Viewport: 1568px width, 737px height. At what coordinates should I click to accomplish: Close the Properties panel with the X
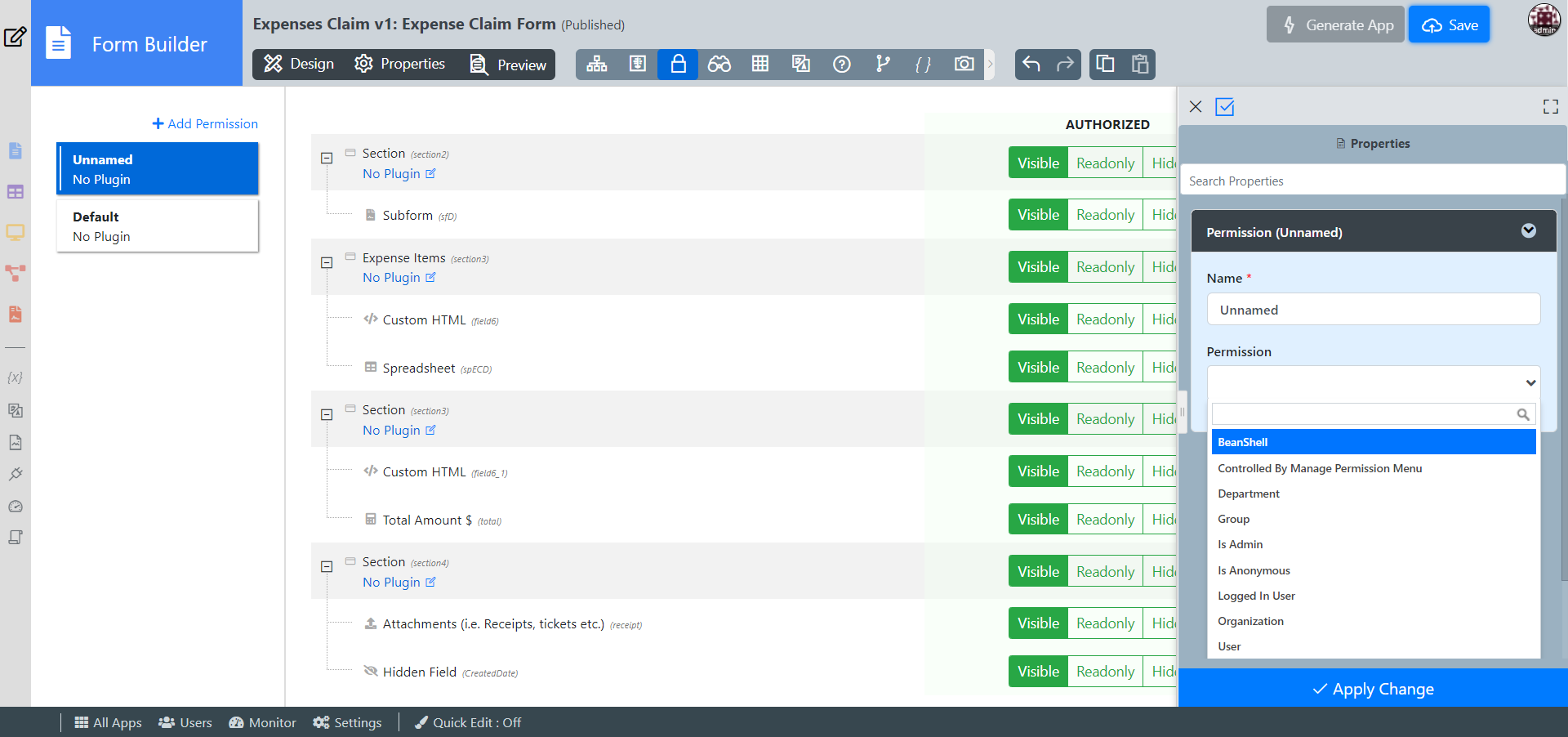point(1196,106)
